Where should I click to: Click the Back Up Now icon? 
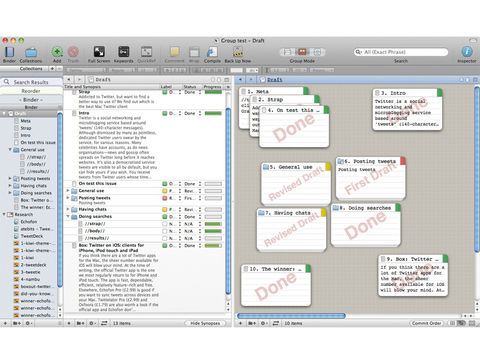pos(238,52)
